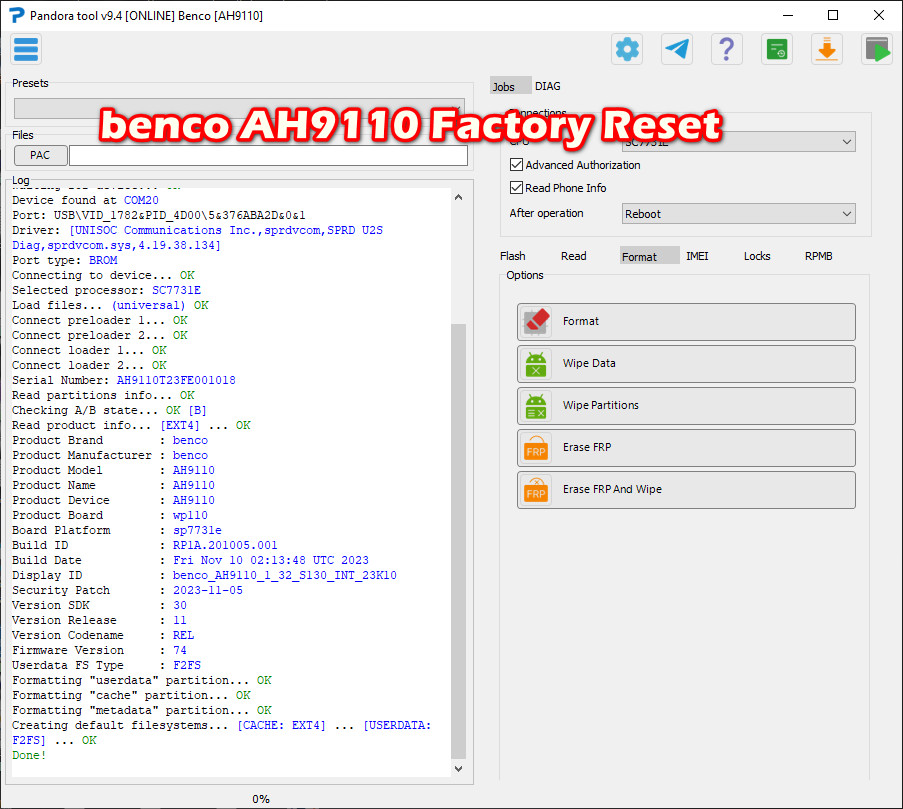Click the COM20 port text in the log
This screenshot has height=809, width=903.
141,200
